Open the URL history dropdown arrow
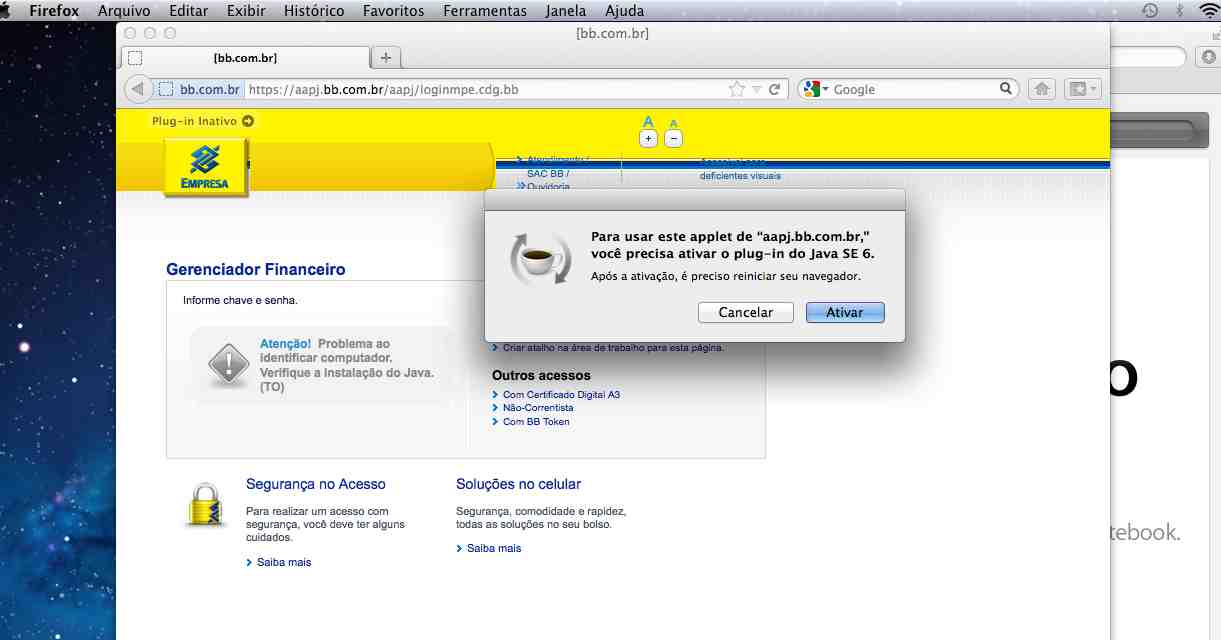1221x640 pixels. point(757,90)
